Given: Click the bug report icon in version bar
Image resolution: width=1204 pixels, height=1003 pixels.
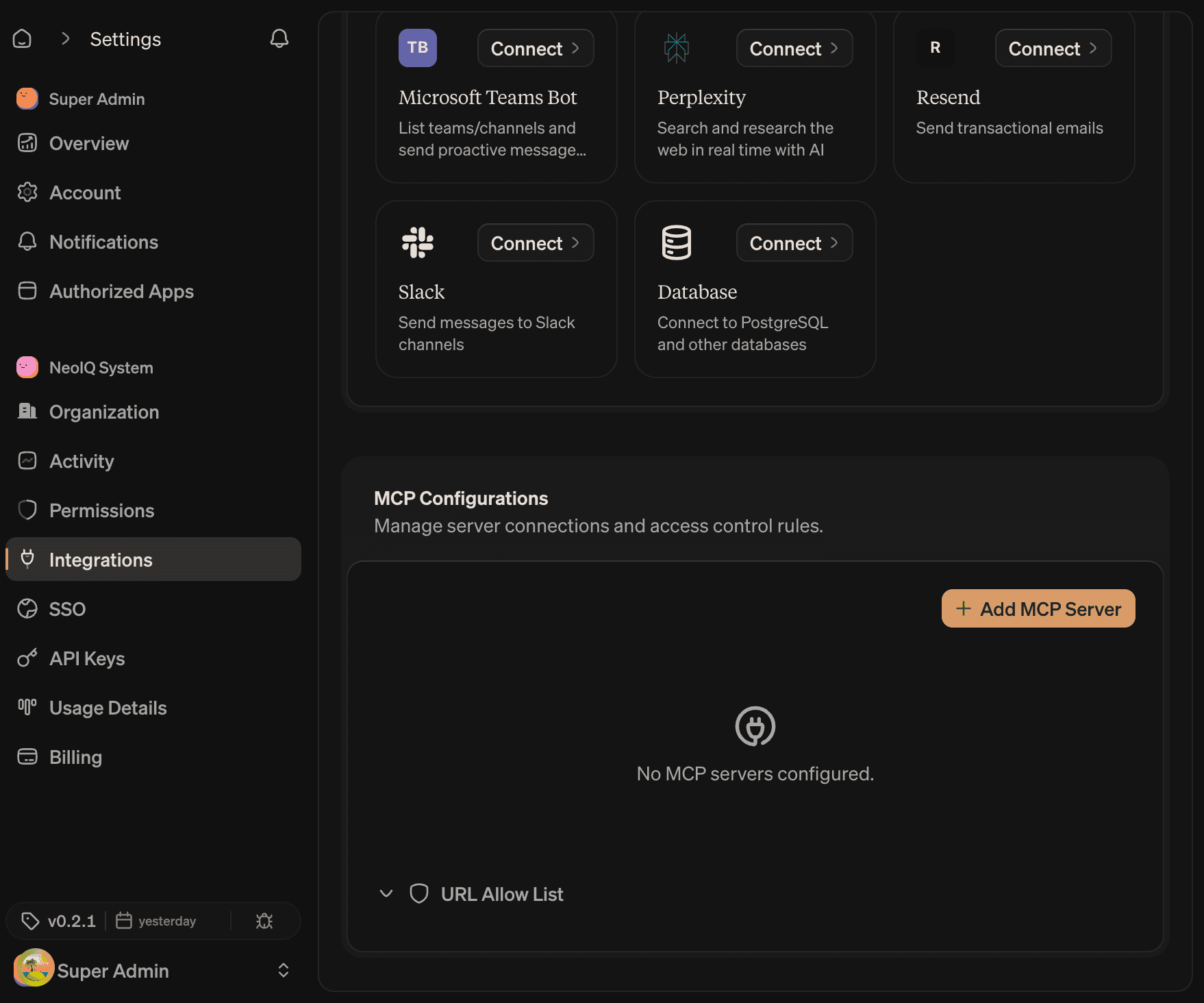Looking at the screenshot, I should pyautogui.click(x=264, y=921).
